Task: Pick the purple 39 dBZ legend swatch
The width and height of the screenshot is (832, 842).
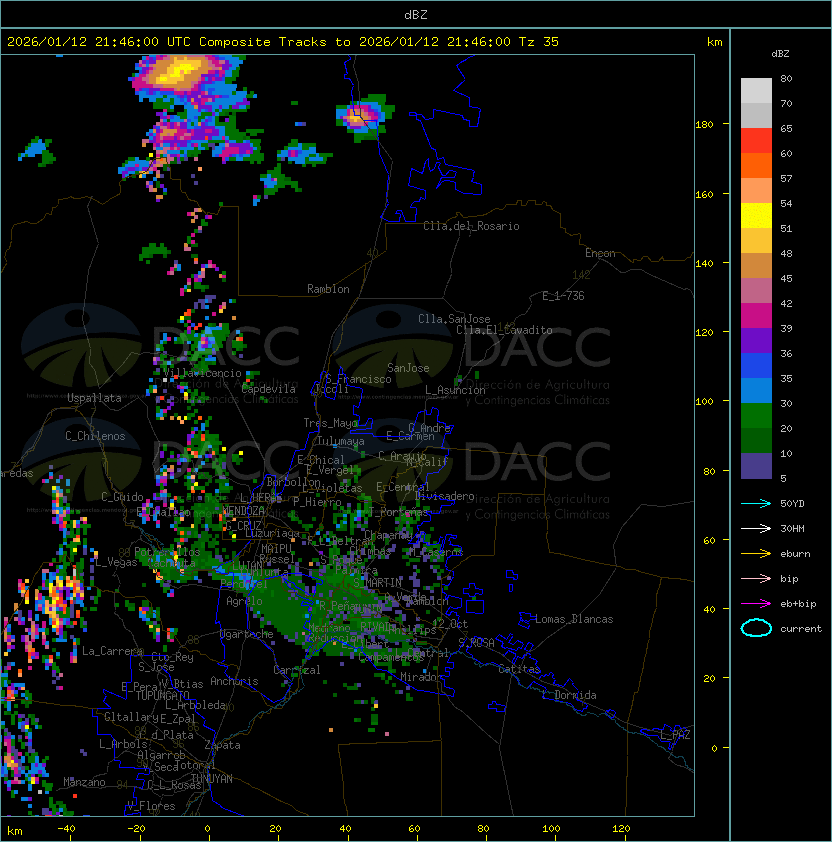Action: click(x=756, y=340)
